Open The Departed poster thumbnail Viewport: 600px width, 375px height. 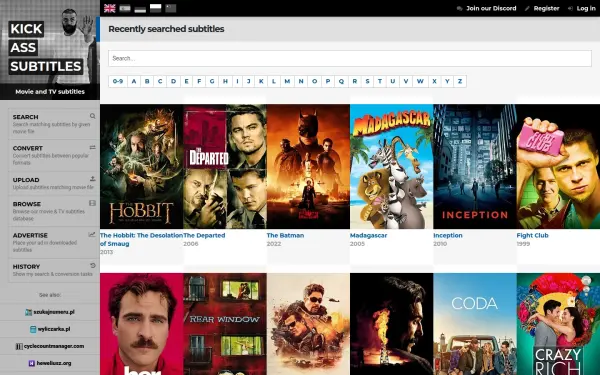(x=225, y=166)
